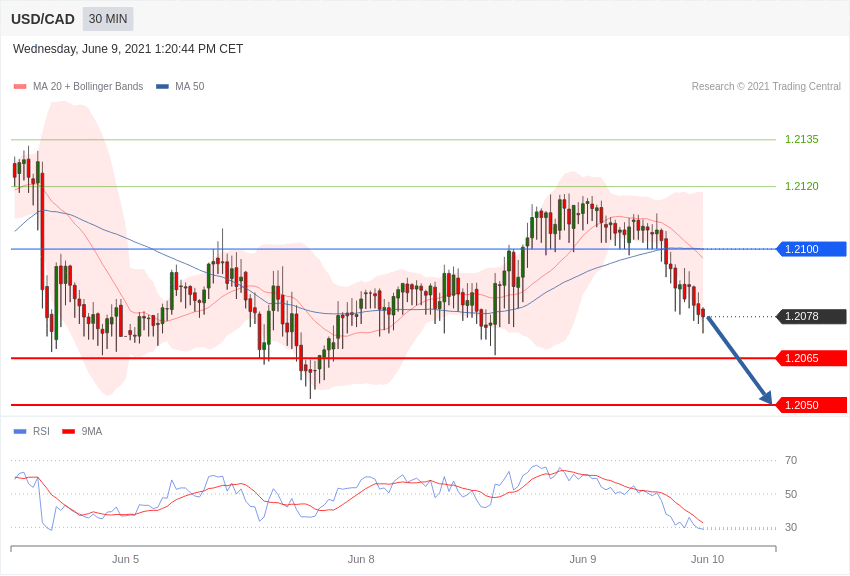850x576 pixels.
Task: Click the Jun 9 date label
Action: 583,559
